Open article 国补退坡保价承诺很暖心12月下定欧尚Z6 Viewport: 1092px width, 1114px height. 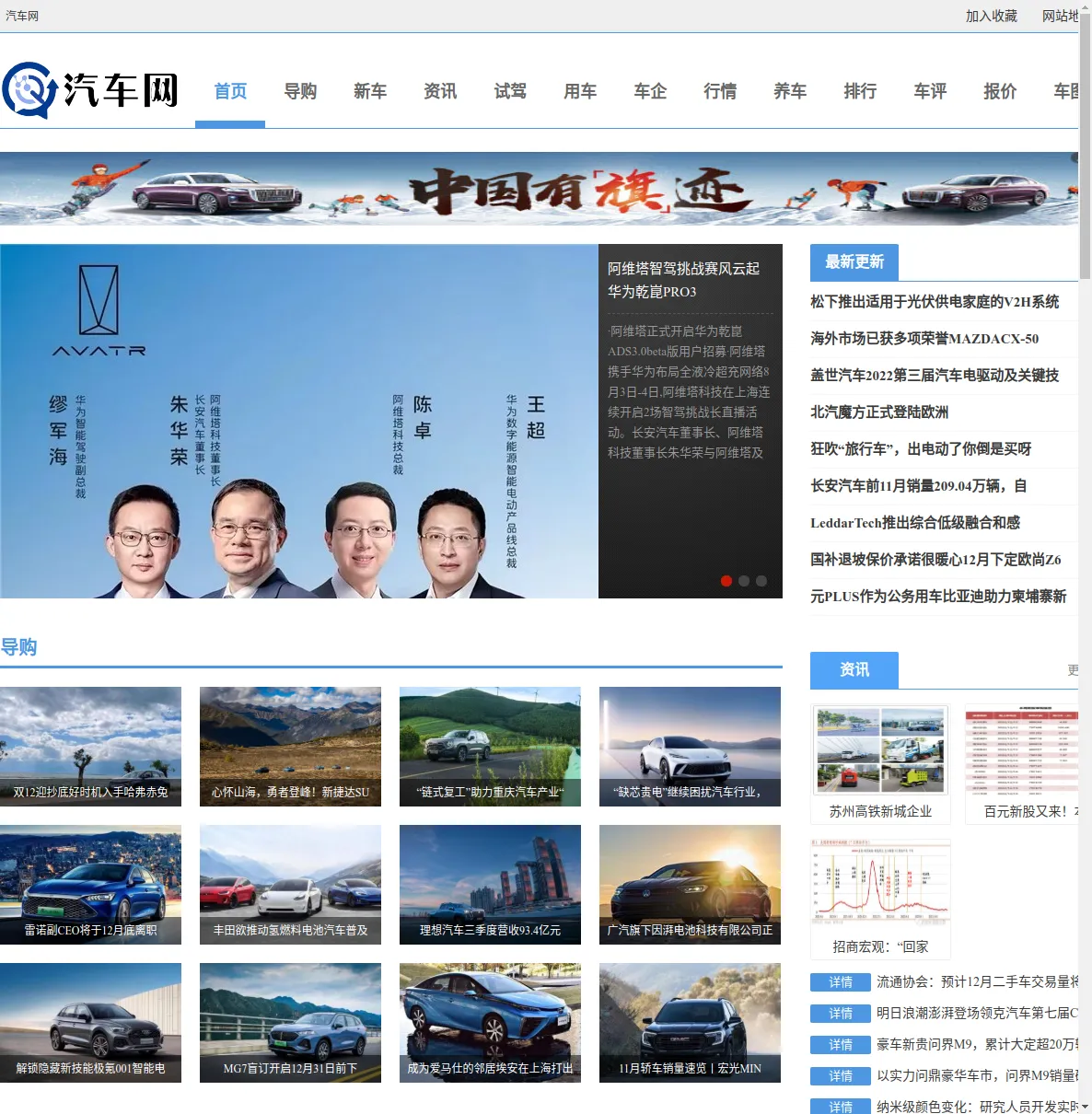tap(935, 560)
